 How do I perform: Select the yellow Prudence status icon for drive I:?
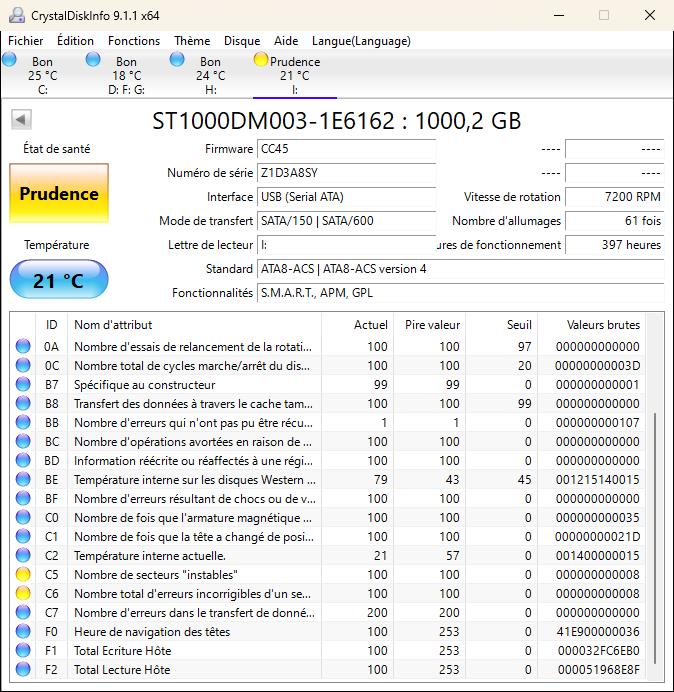click(x=261, y=60)
